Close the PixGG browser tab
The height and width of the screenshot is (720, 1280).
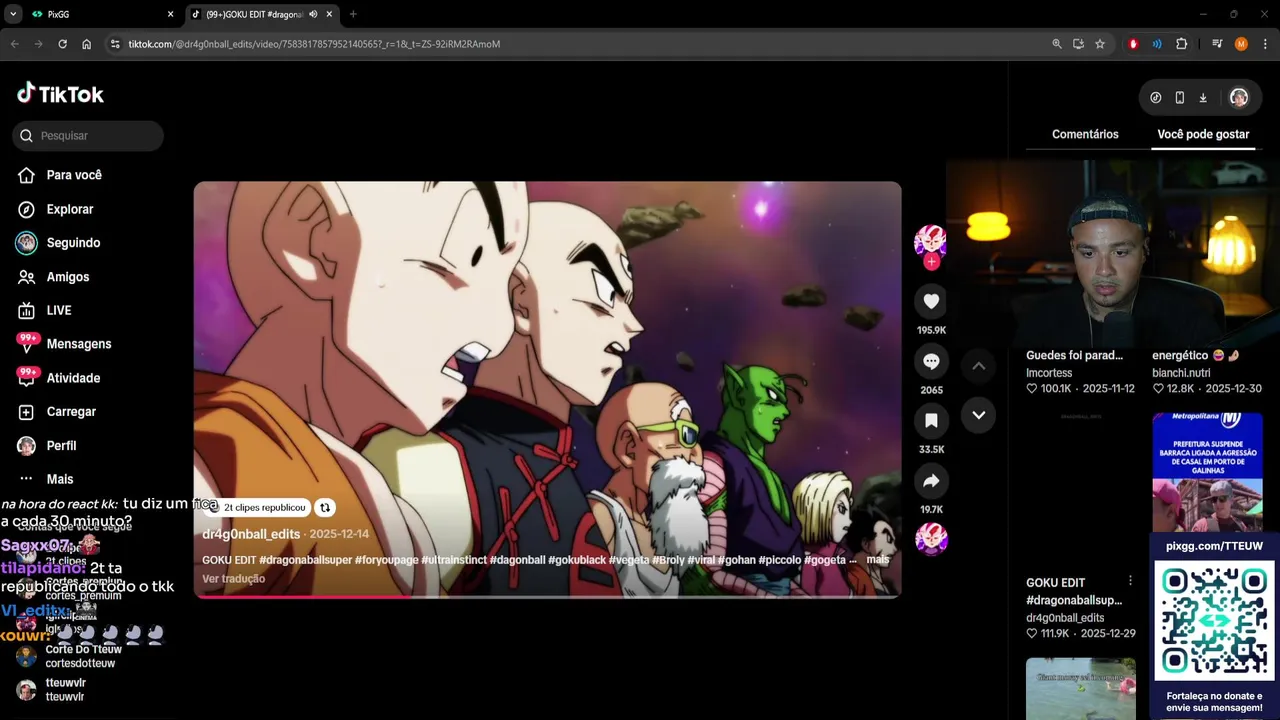[170, 14]
